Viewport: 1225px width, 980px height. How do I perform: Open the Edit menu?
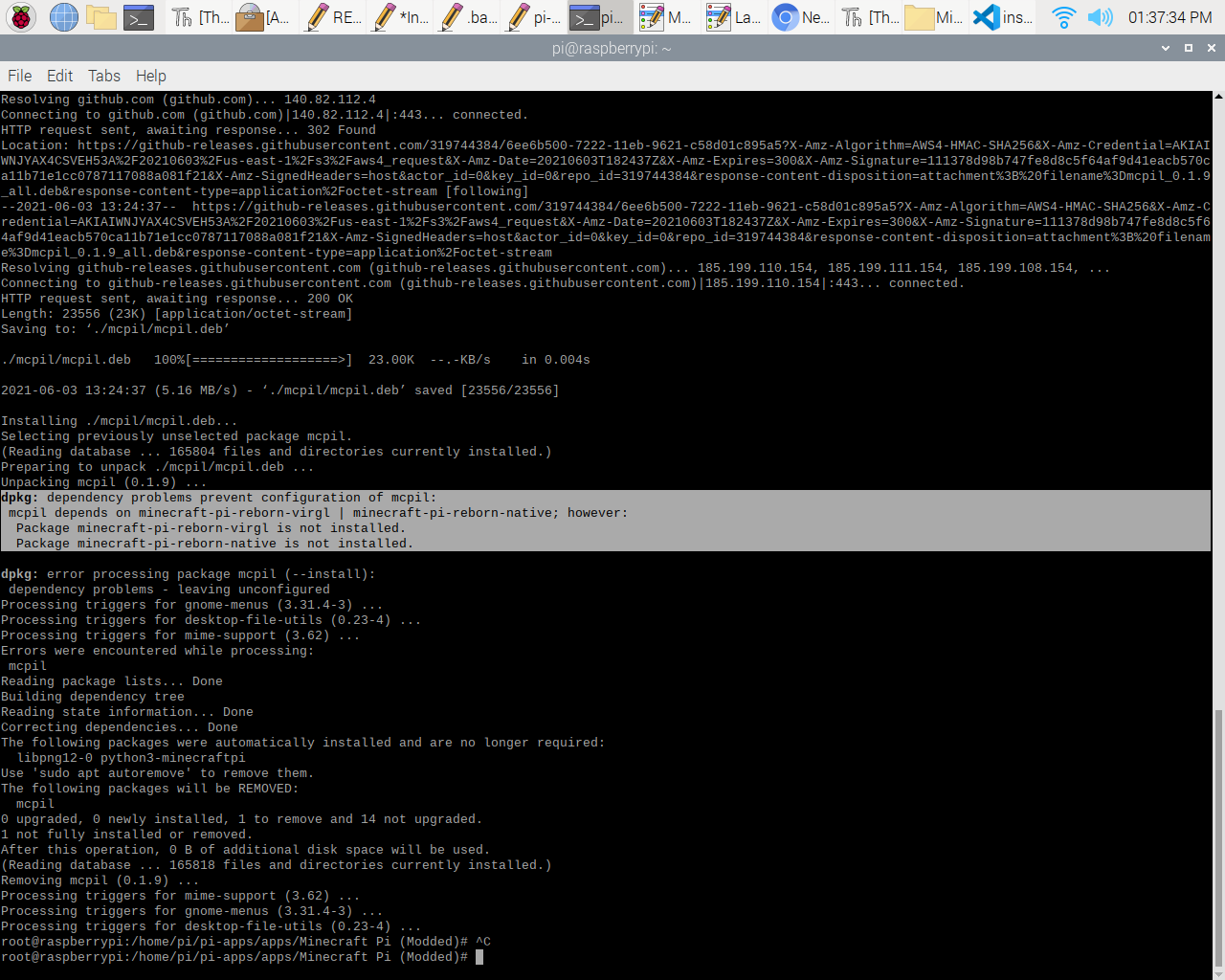[x=59, y=76]
